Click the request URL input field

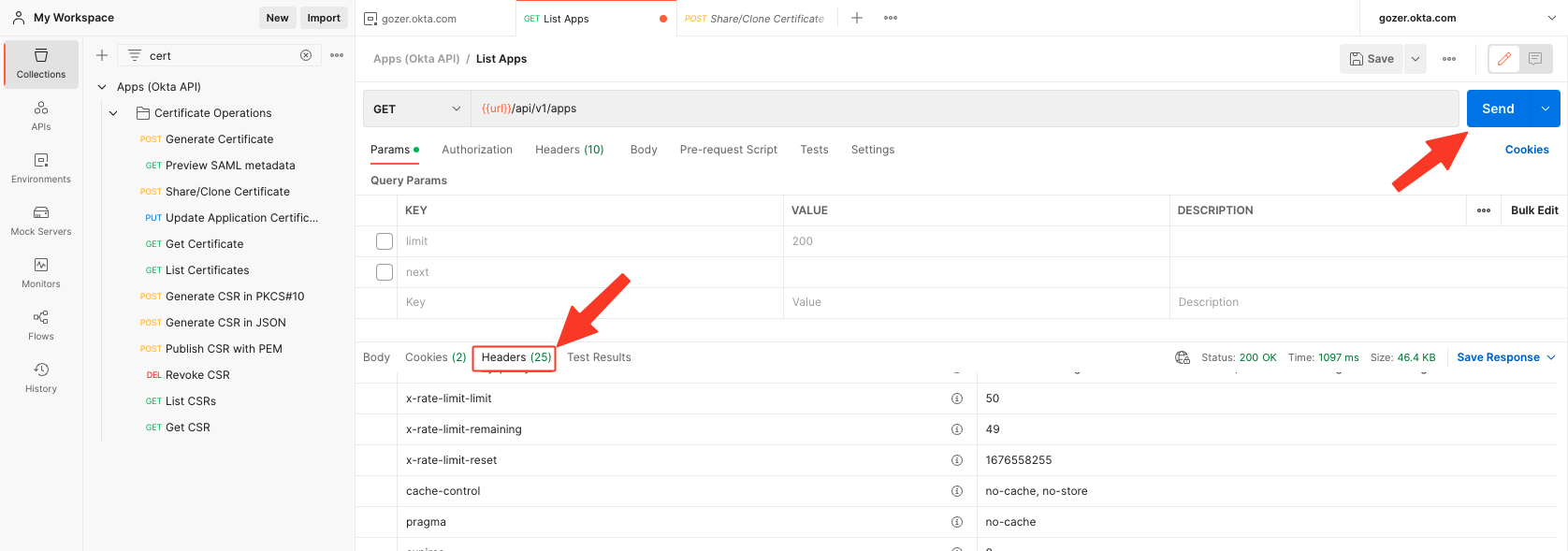pos(964,109)
